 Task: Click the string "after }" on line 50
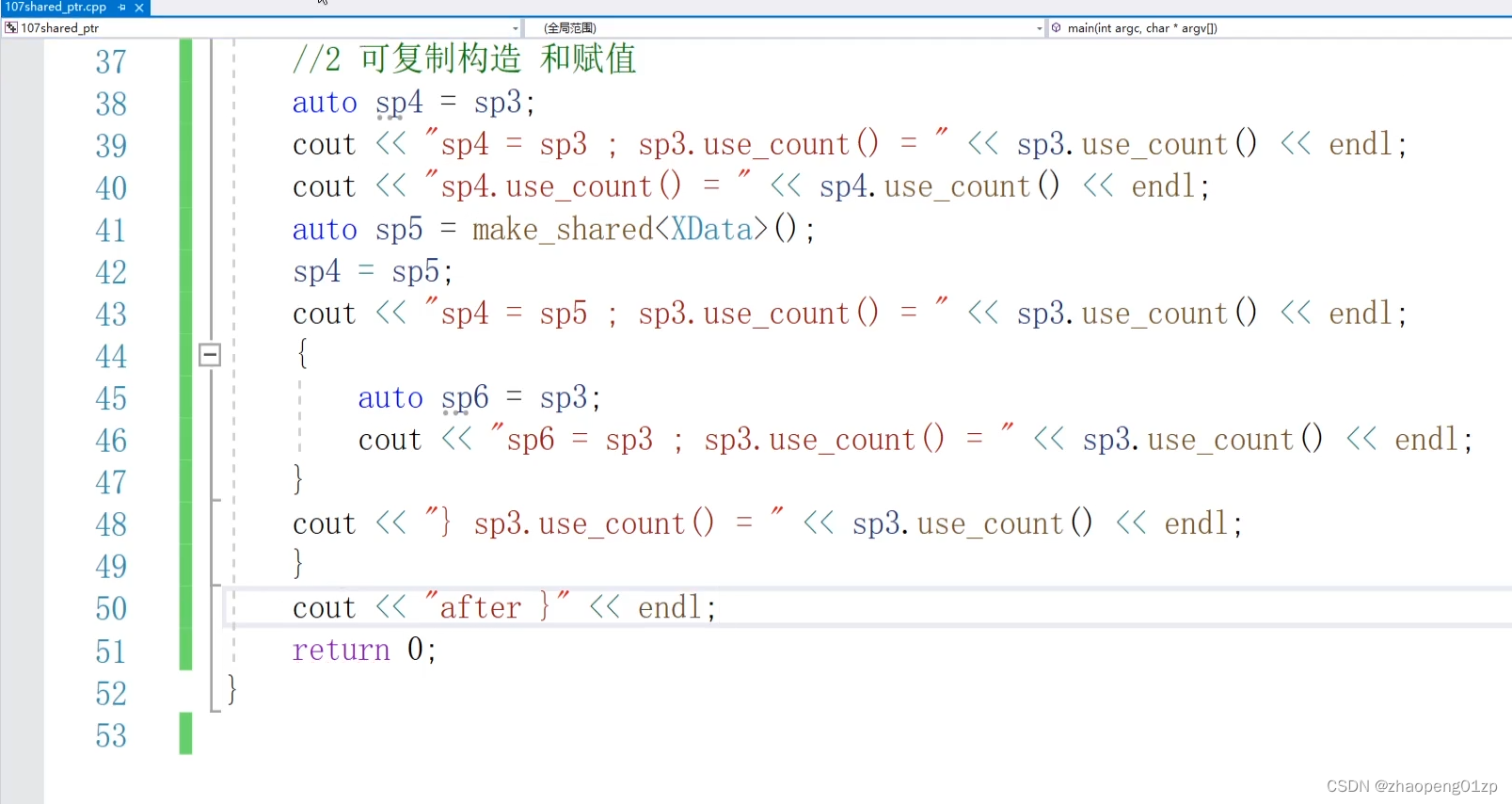click(x=497, y=606)
